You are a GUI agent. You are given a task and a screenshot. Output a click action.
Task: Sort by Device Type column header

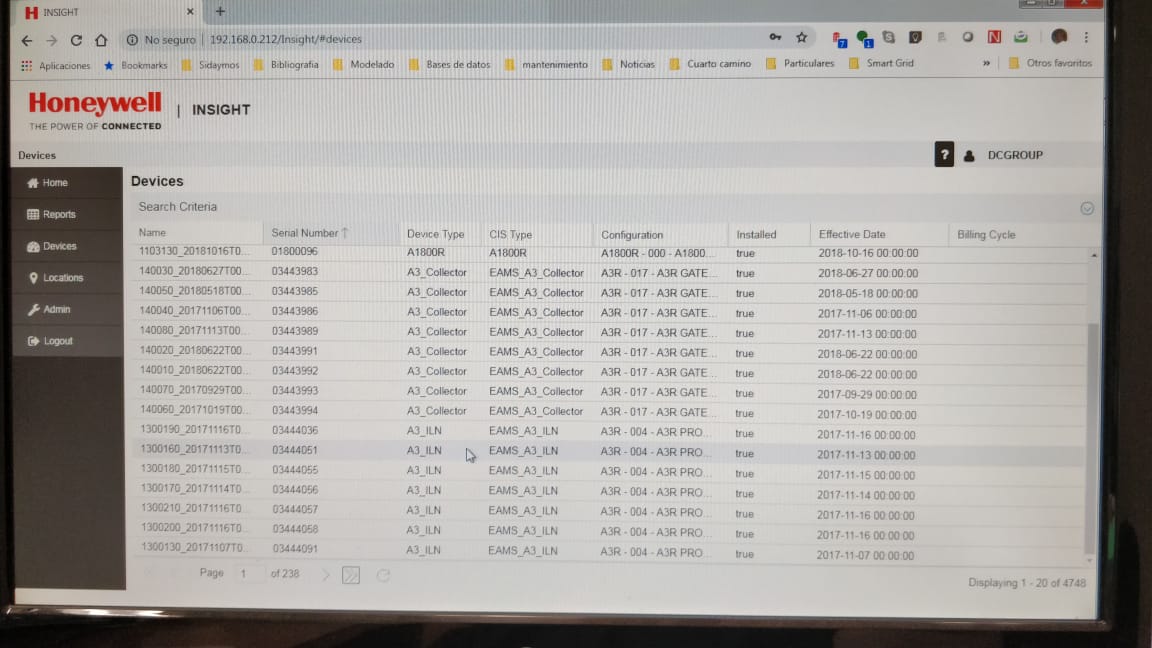click(x=435, y=234)
